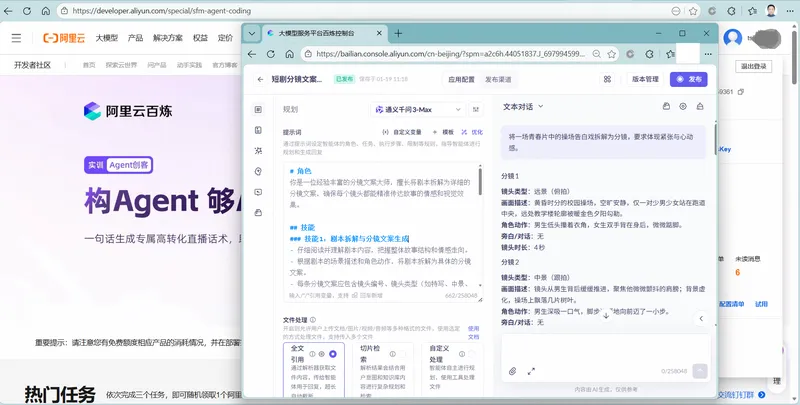Viewport: 800px width, 405px height.
Task: Open the 使用文档 link
Action: (x=473, y=333)
